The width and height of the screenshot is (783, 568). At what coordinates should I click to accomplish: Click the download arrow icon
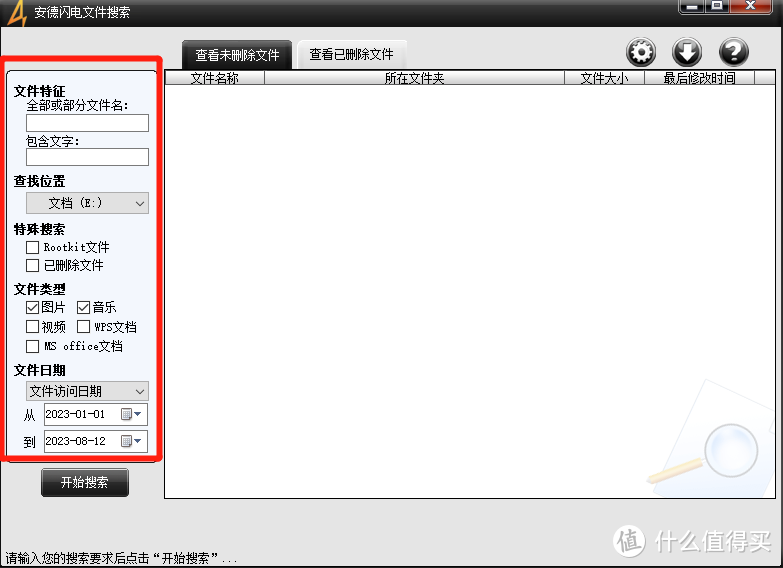687,52
